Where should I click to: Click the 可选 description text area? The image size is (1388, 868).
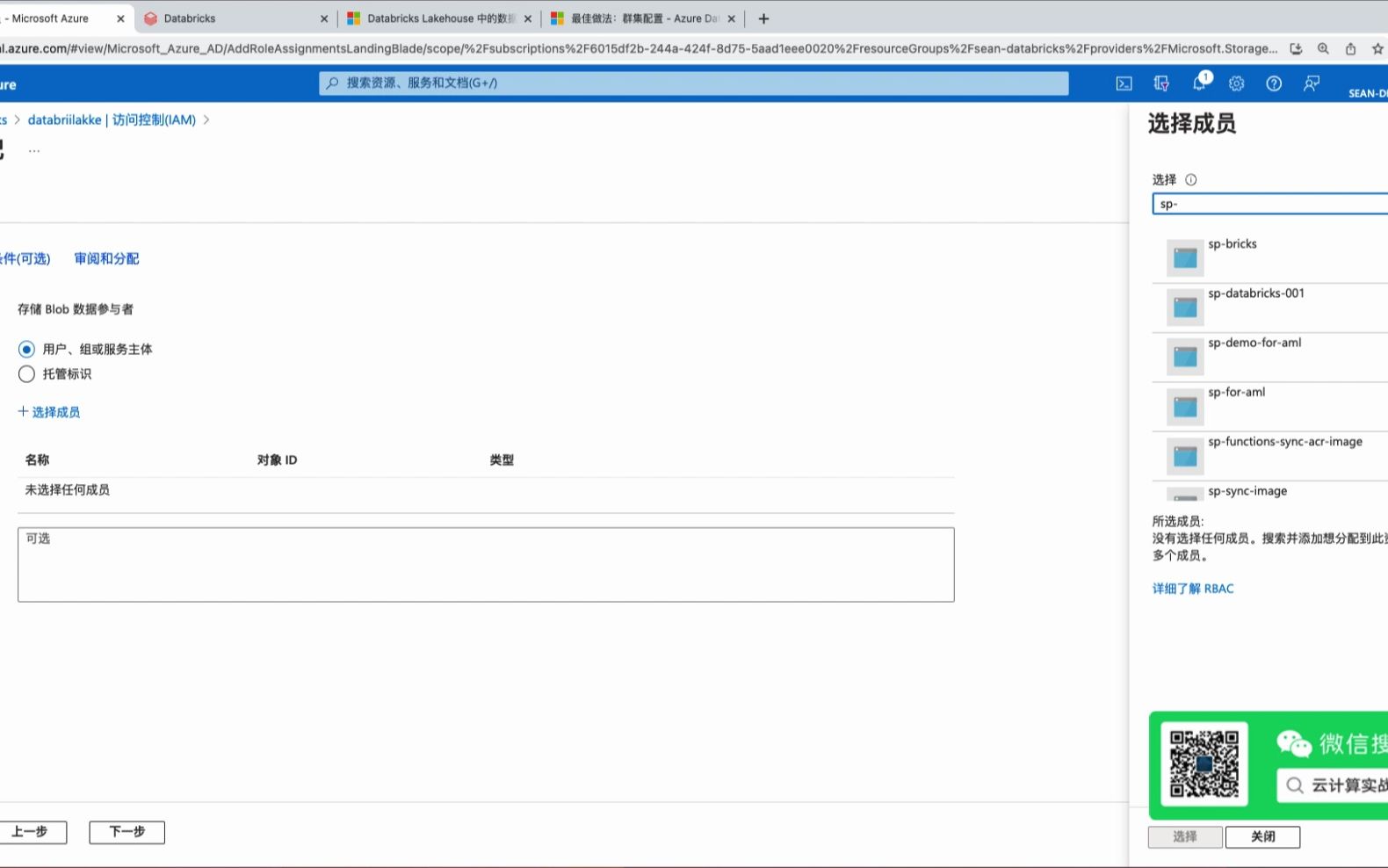(486, 564)
